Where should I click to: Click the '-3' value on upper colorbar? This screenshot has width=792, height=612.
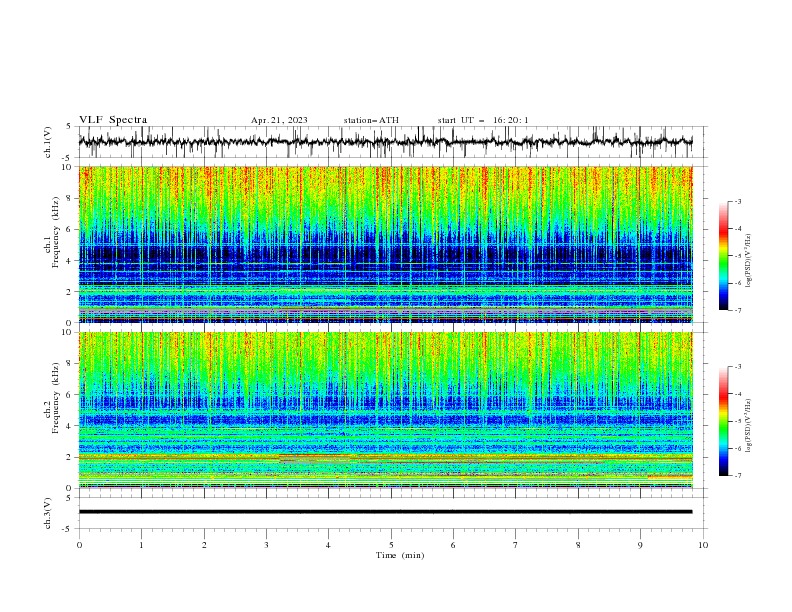coord(737,201)
